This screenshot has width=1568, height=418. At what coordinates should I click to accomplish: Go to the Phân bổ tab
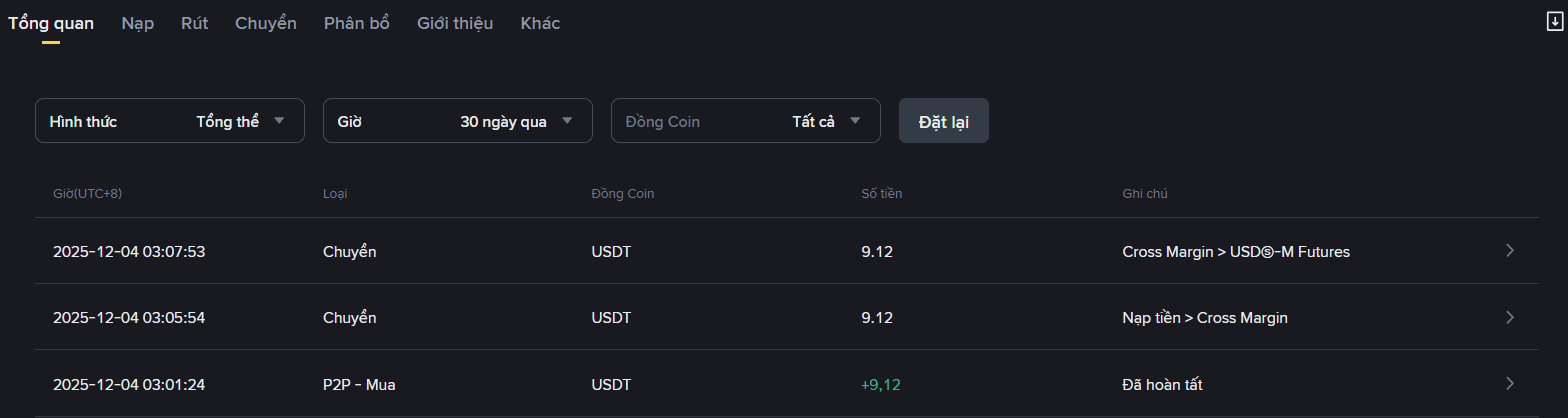356,23
